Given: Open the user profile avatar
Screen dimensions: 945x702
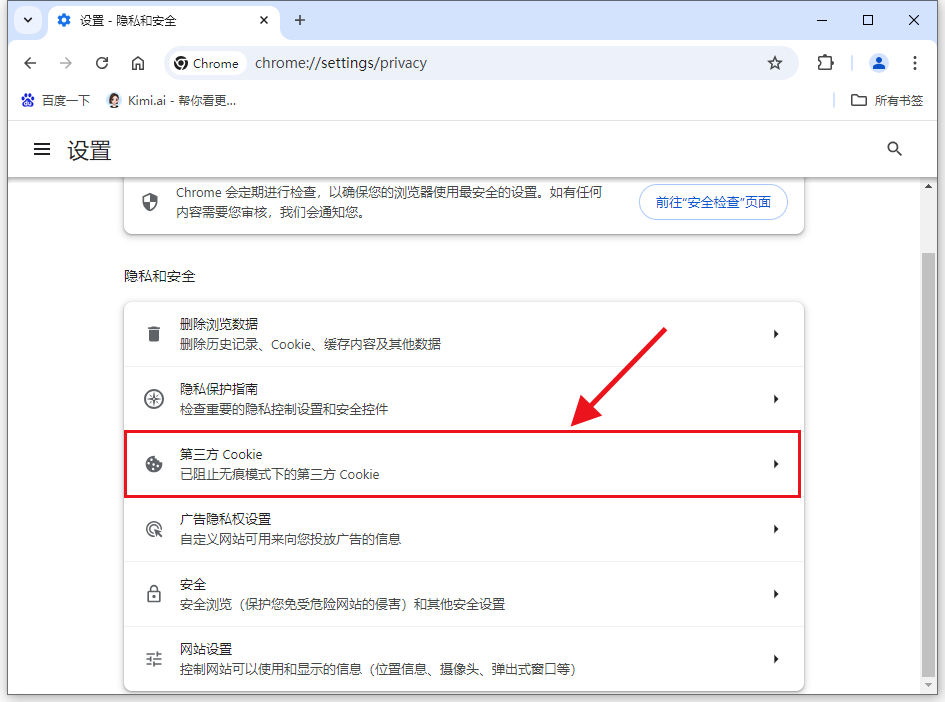Looking at the screenshot, I should [x=879, y=63].
